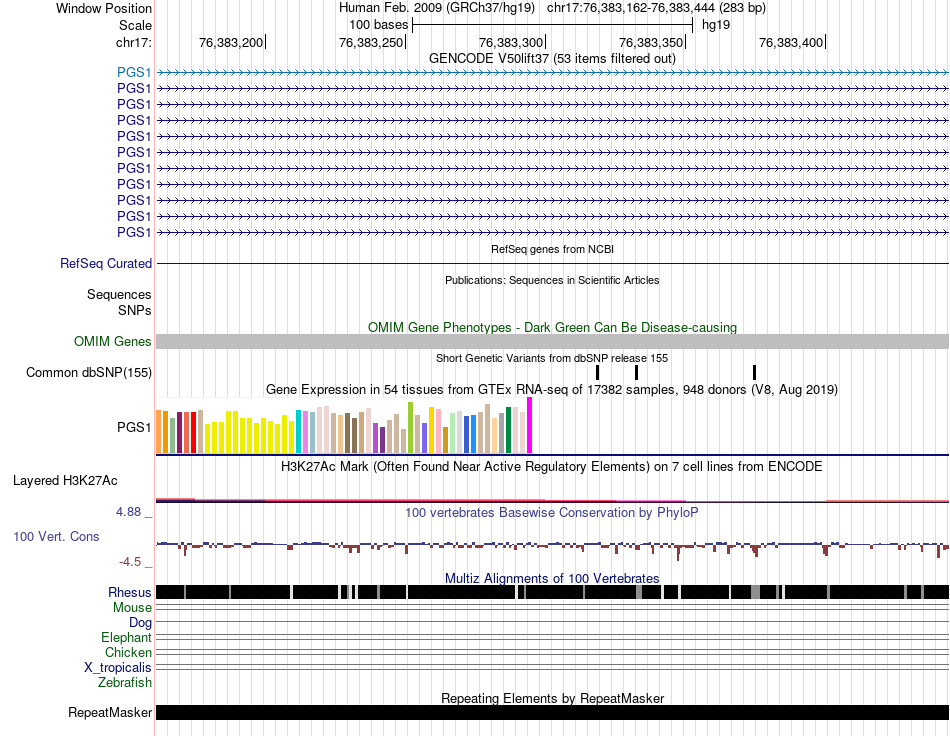Viewport: 950px width, 736px height.
Task: Click the chr17:76,383,162-76,383,444 position text
Action: tap(656, 8)
